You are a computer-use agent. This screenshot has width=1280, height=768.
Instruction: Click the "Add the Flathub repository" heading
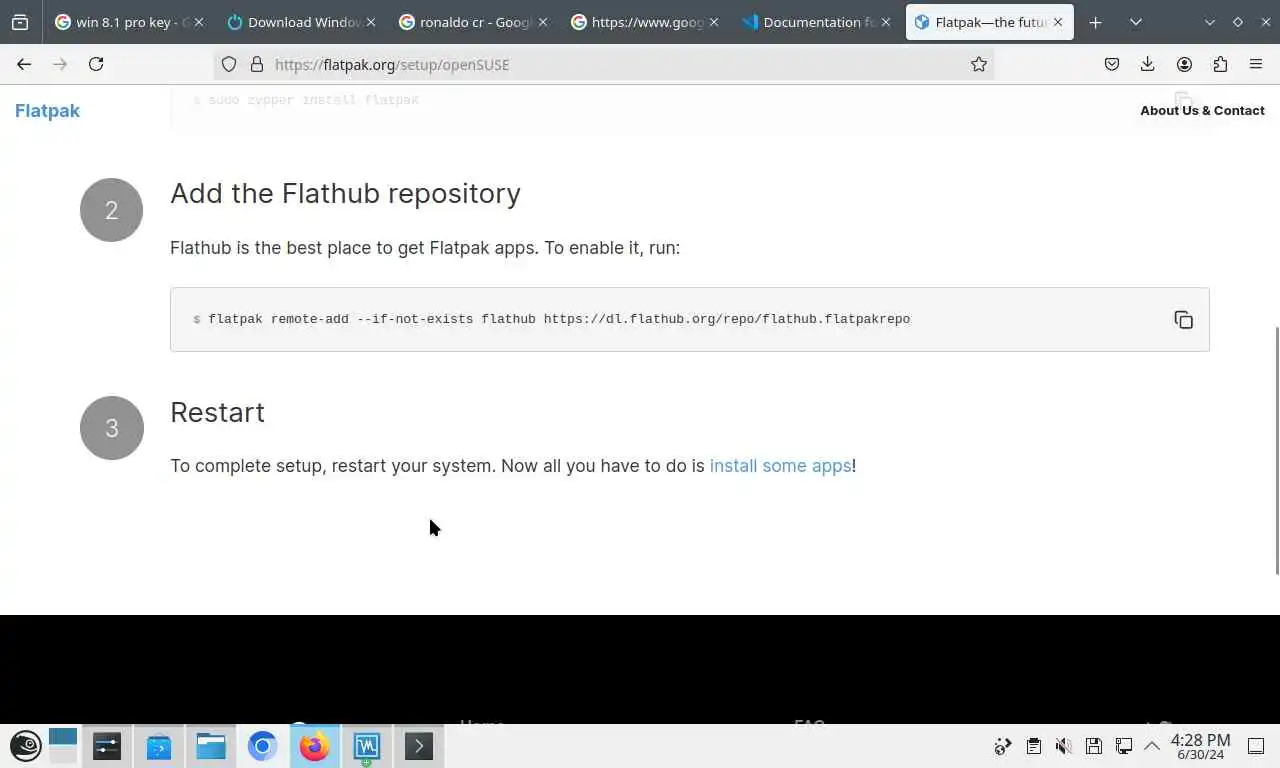tap(345, 193)
